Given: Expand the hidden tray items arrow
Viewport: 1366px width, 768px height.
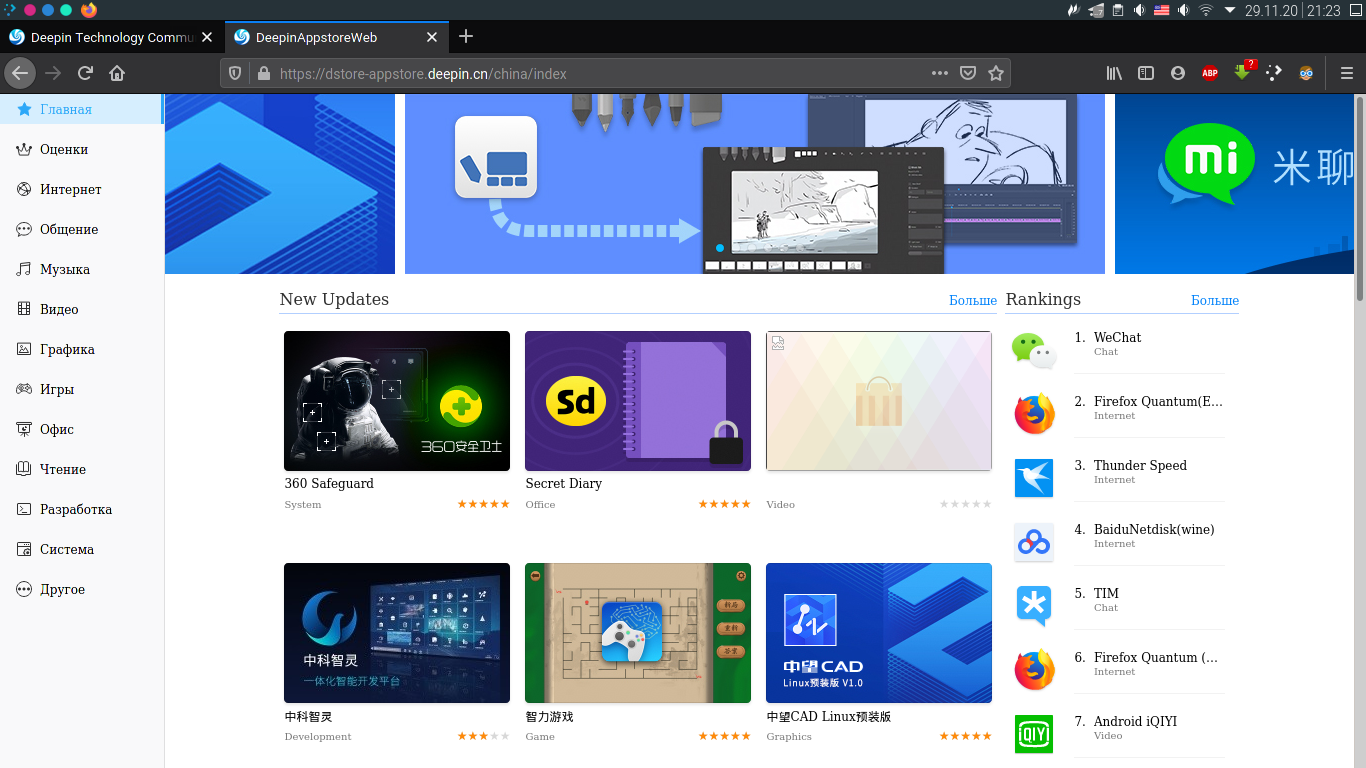Looking at the screenshot, I should coord(1230,10).
